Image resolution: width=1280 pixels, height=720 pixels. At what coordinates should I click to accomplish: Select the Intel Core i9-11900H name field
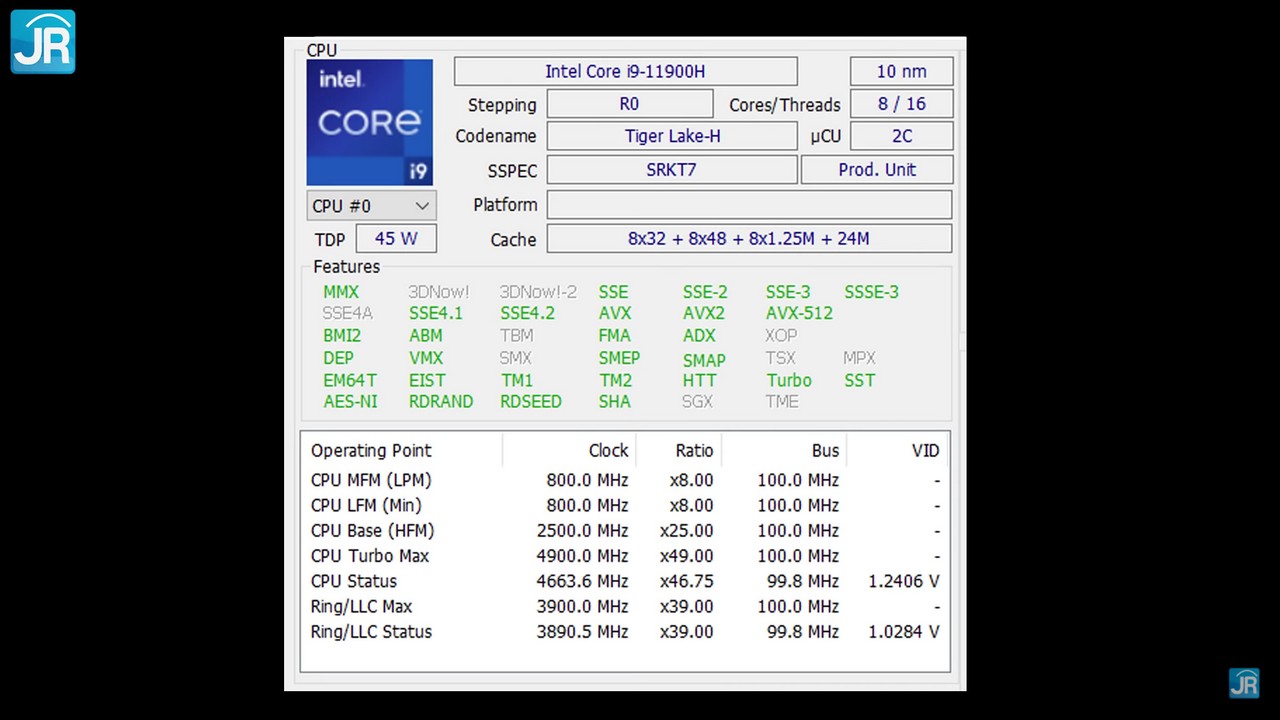625,72
